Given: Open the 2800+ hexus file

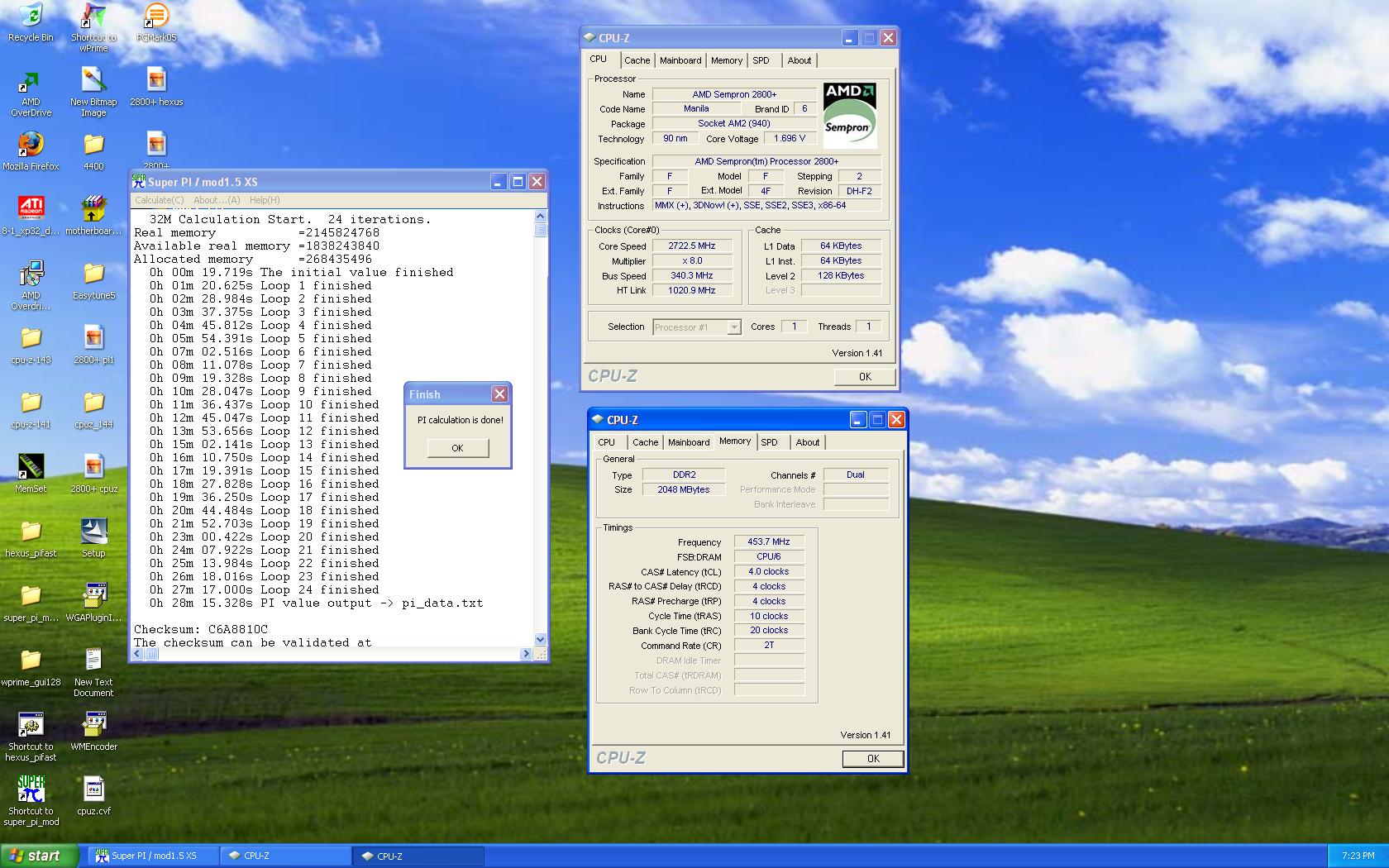Looking at the screenshot, I should coord(156,87).
